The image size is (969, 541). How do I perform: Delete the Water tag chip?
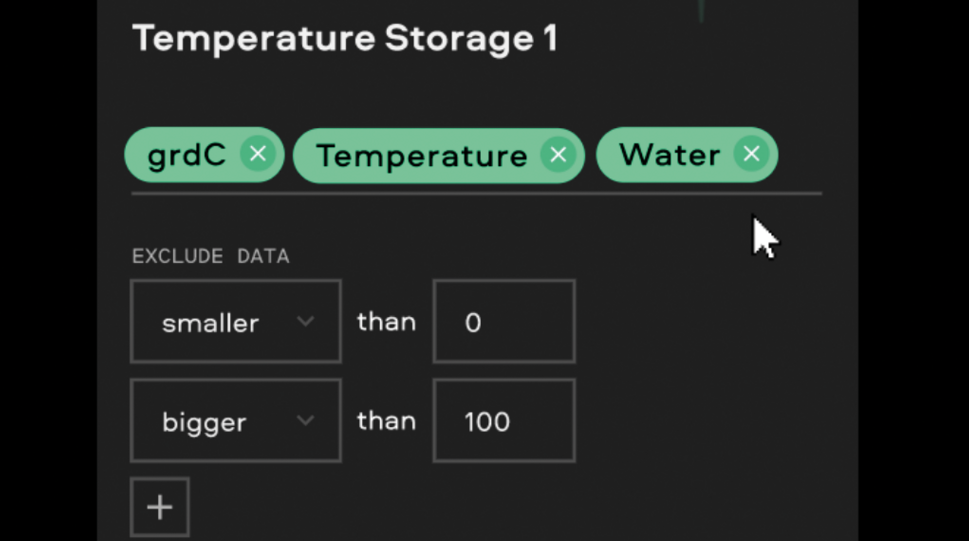tap(751, 154)
